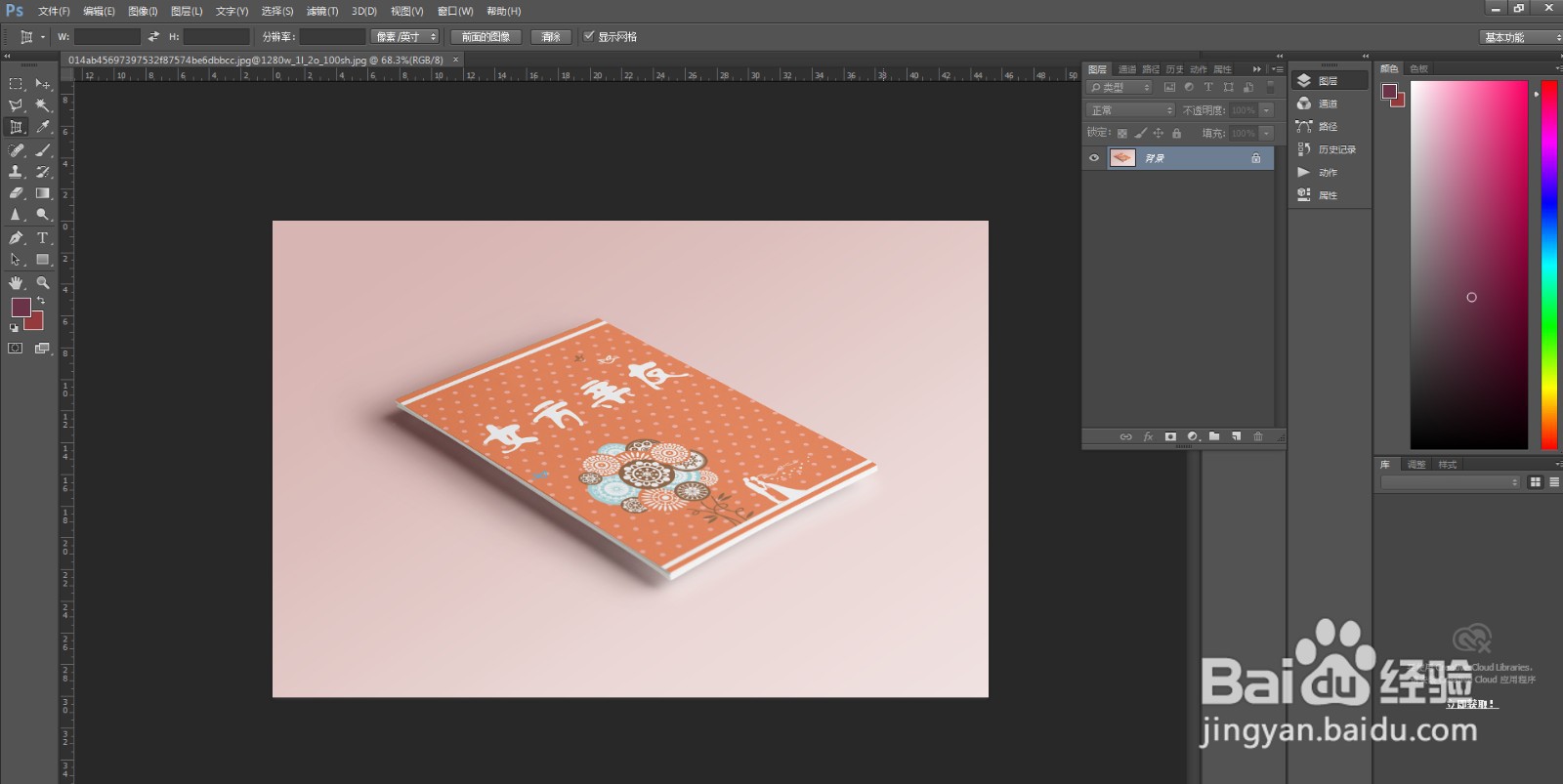The image size is (1563, 784).
Task: Toggle smart object layer filter
Action: tap(1247, 87)
